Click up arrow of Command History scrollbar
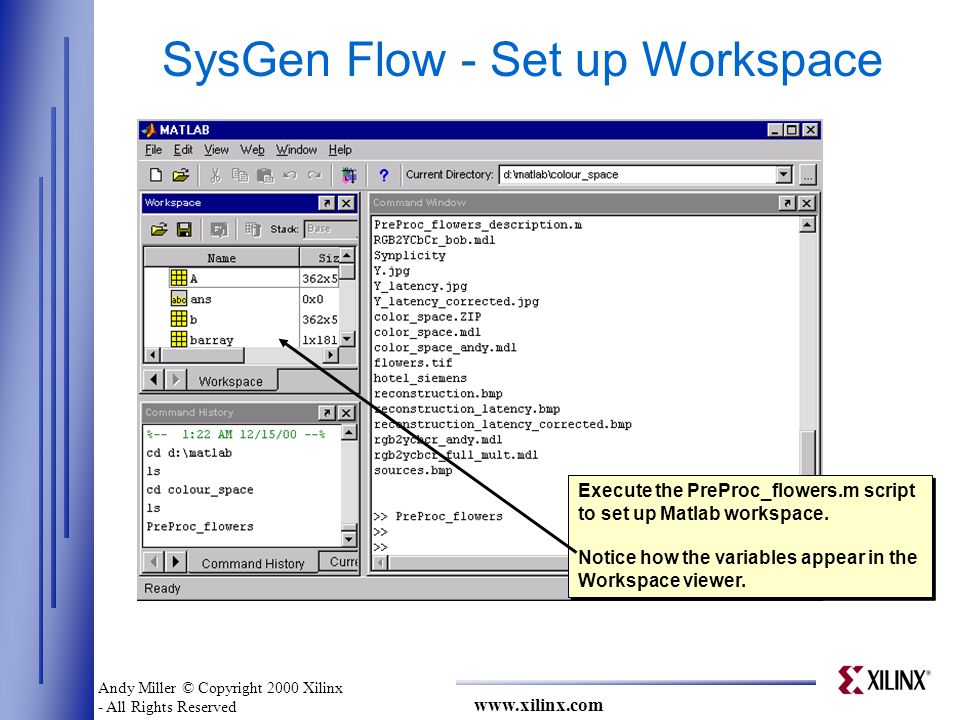 point(349,433)
